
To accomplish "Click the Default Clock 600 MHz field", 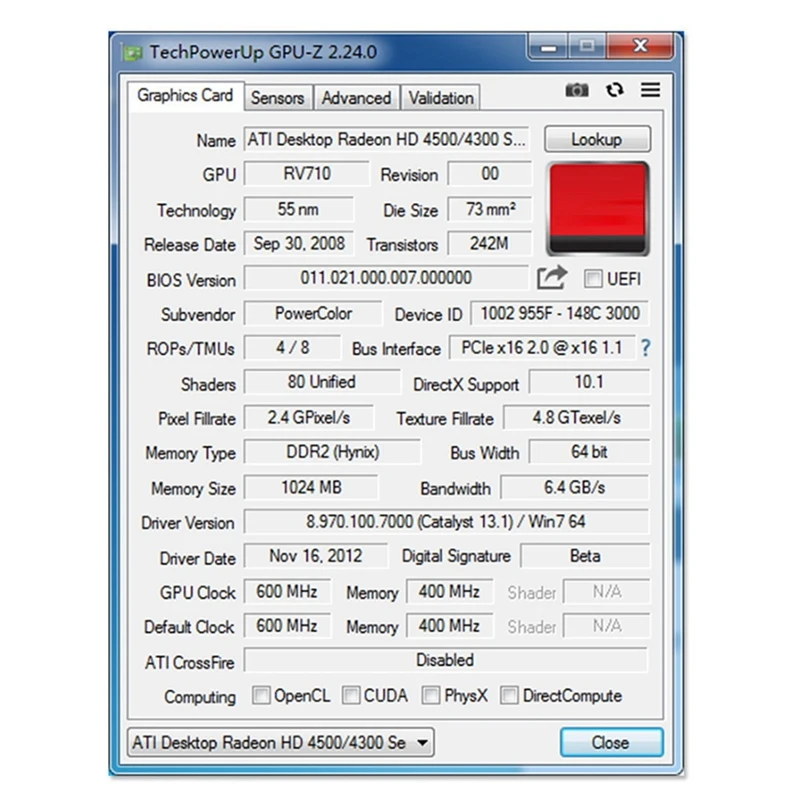I will (x=287, y=626).
